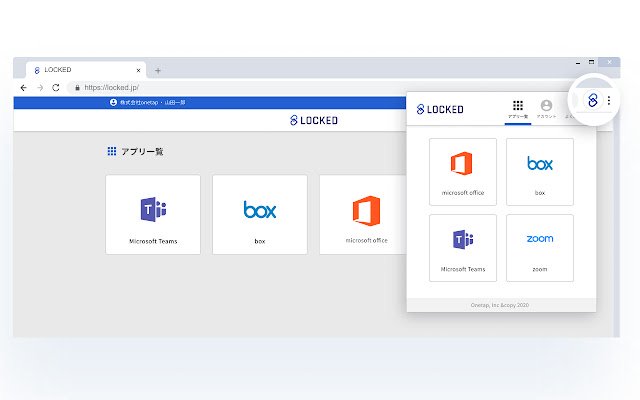Go back with the browser back arrow

(23, 87)
